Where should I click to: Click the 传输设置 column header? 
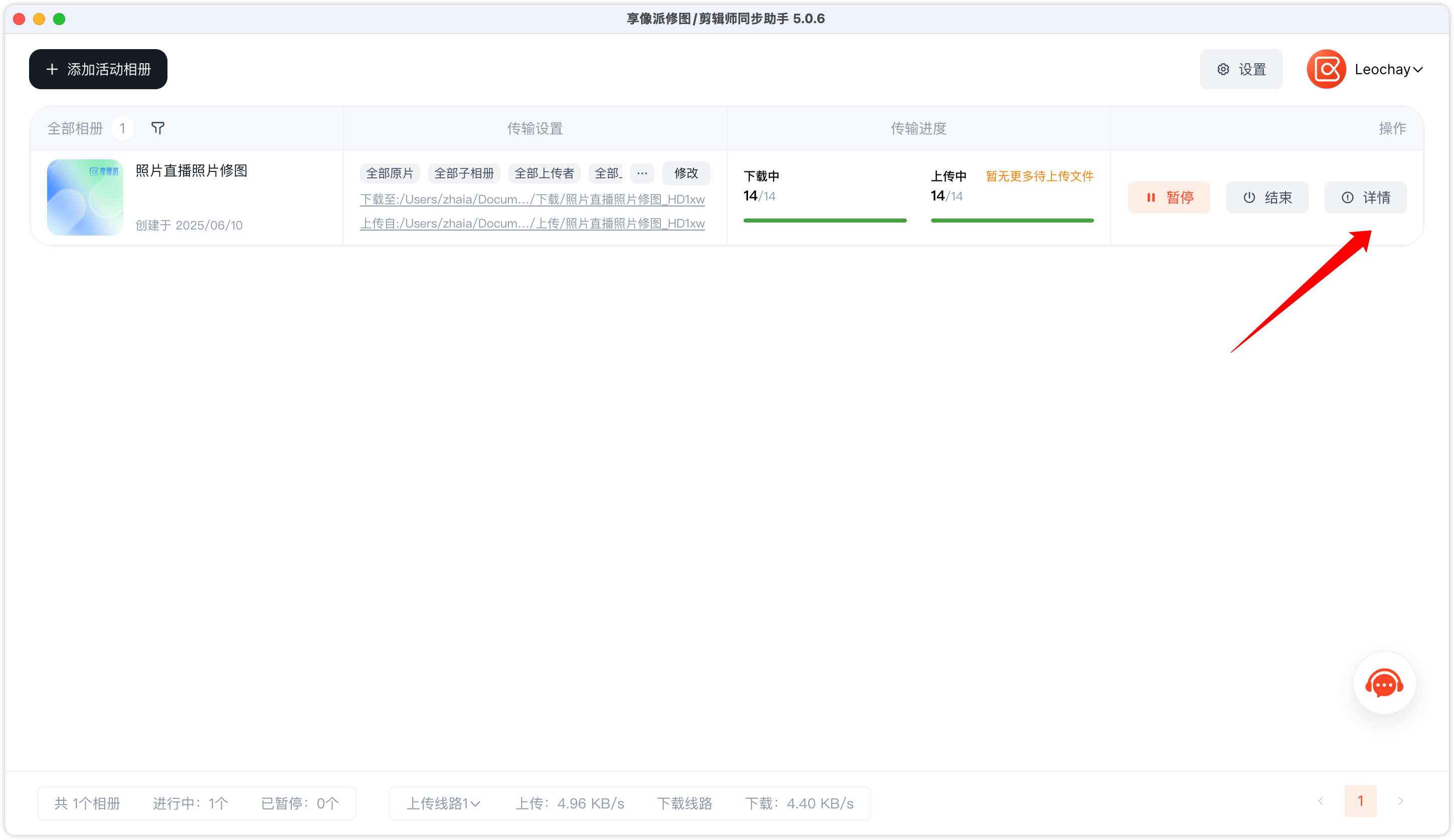[x=535, y=129]
